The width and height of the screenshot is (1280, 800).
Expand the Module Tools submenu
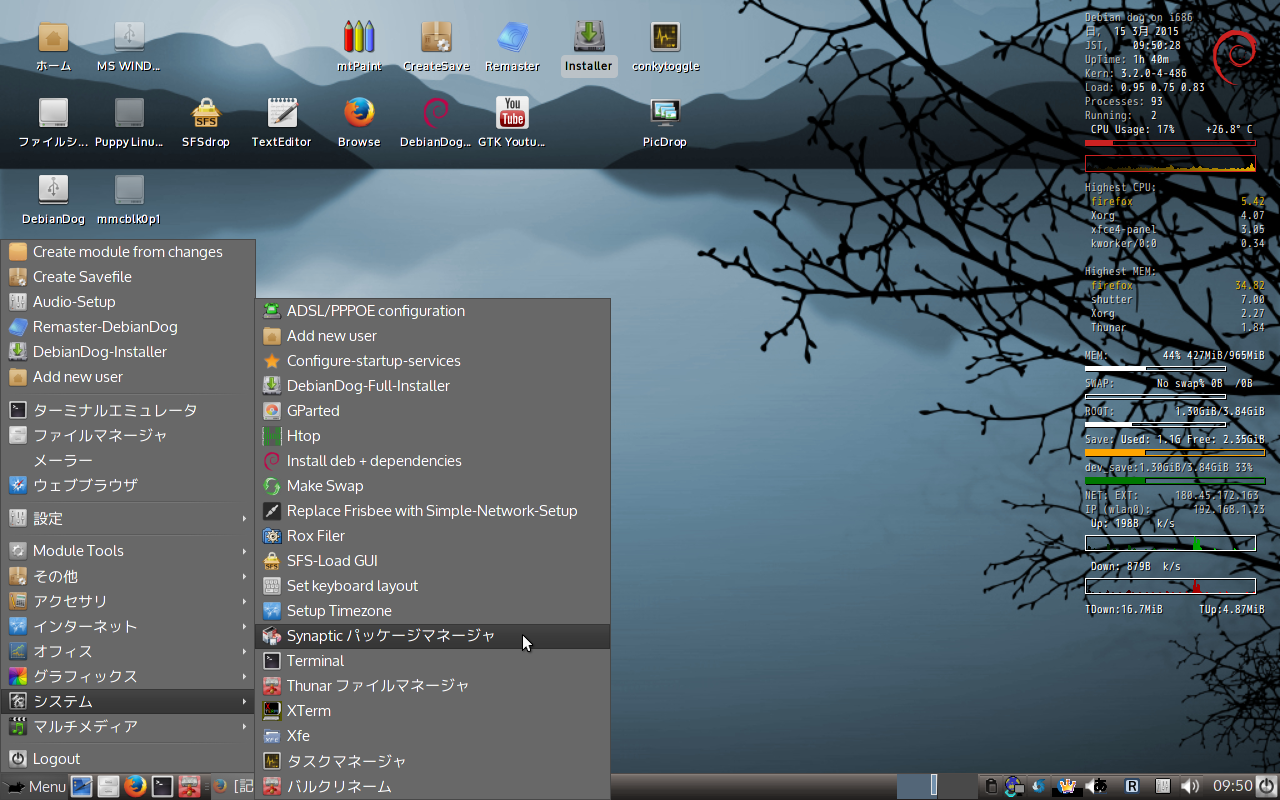click(x=128, y=551)
